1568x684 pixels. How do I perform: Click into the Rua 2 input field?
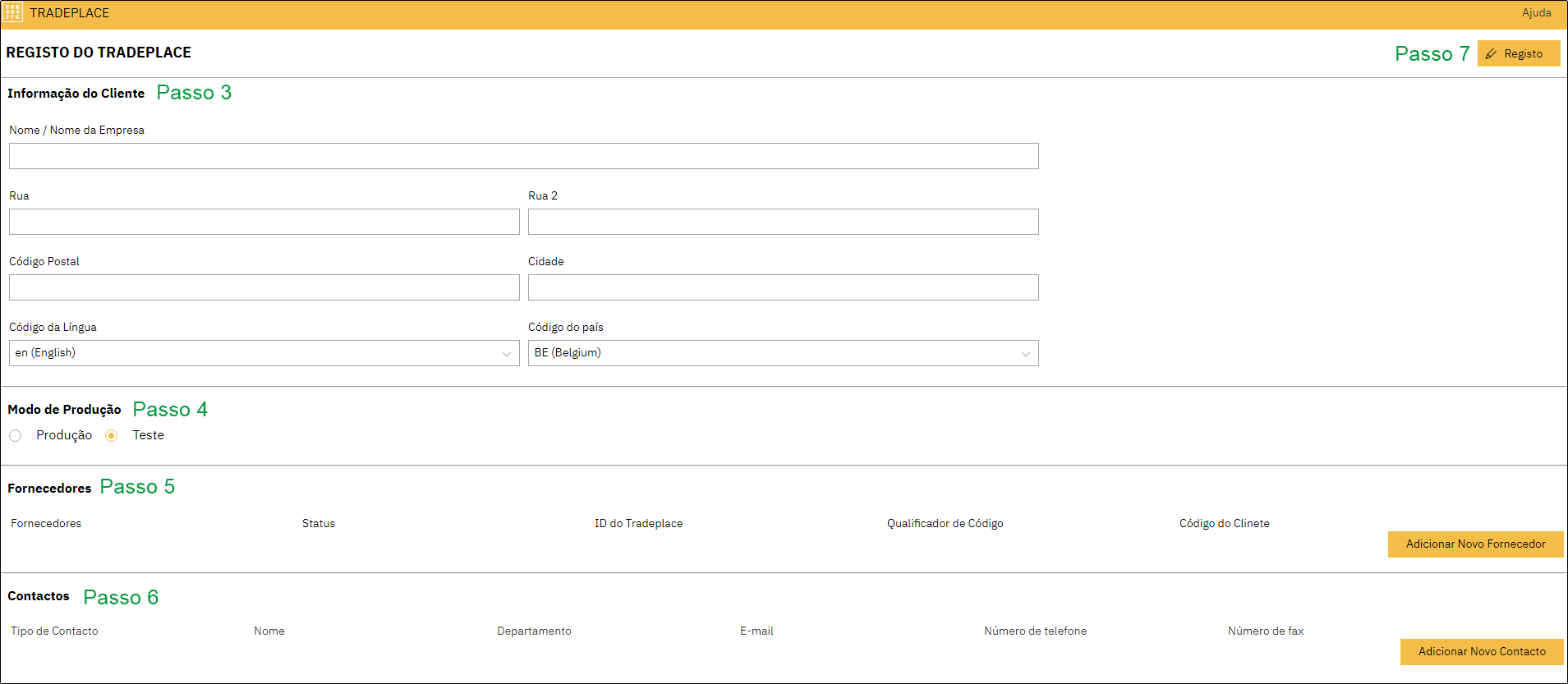(x=784, y=222)
